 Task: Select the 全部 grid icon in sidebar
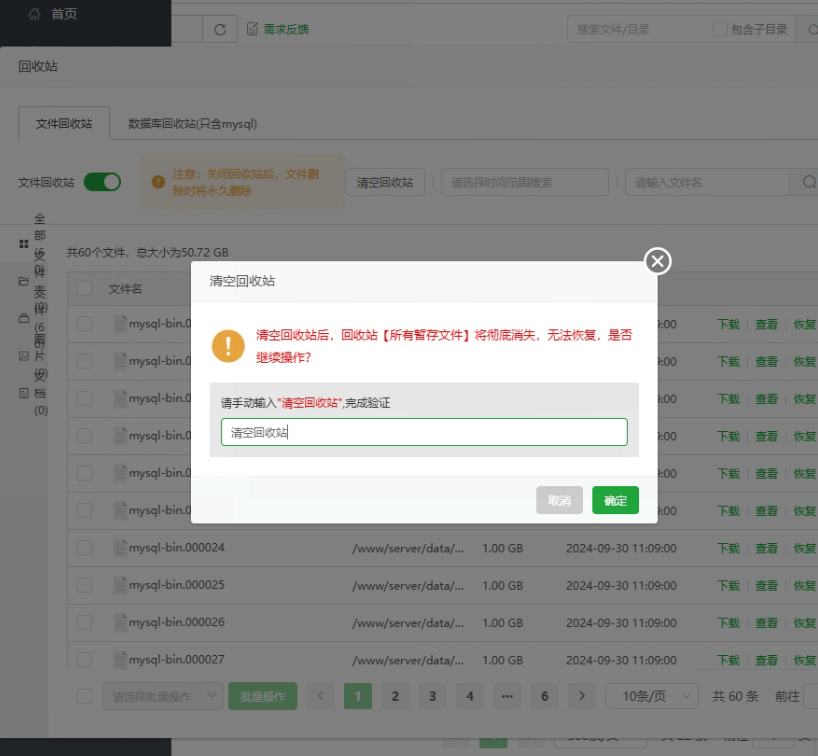(x=23, y=244)
